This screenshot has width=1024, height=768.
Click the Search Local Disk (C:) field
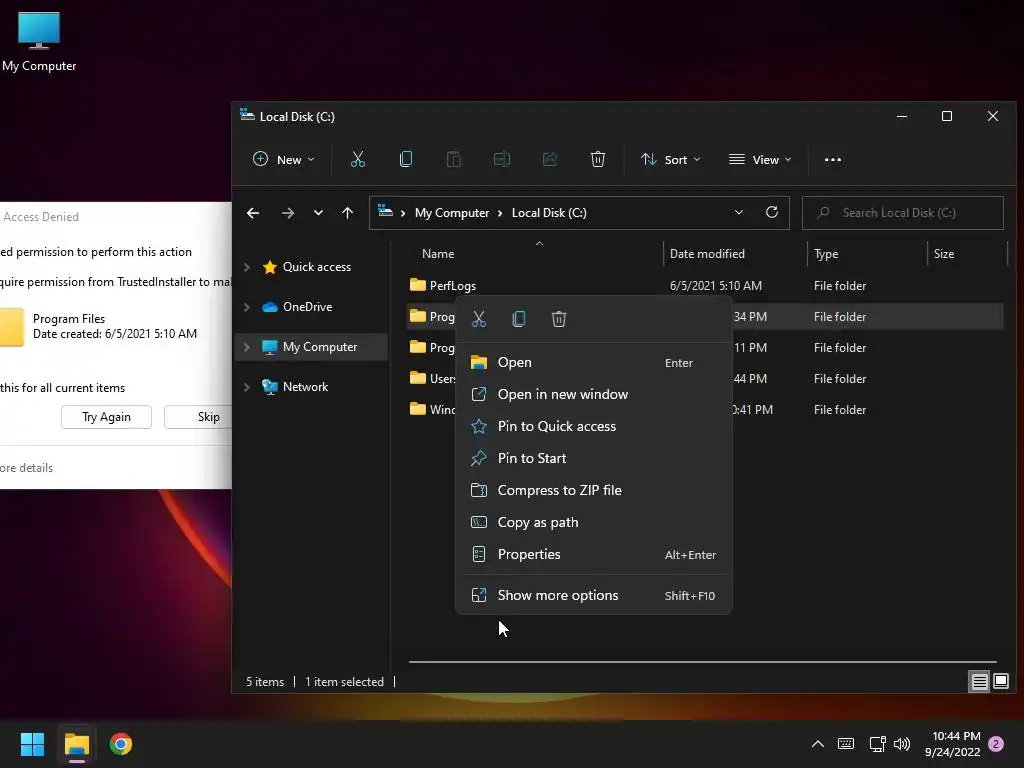click(x=903, y=213)
